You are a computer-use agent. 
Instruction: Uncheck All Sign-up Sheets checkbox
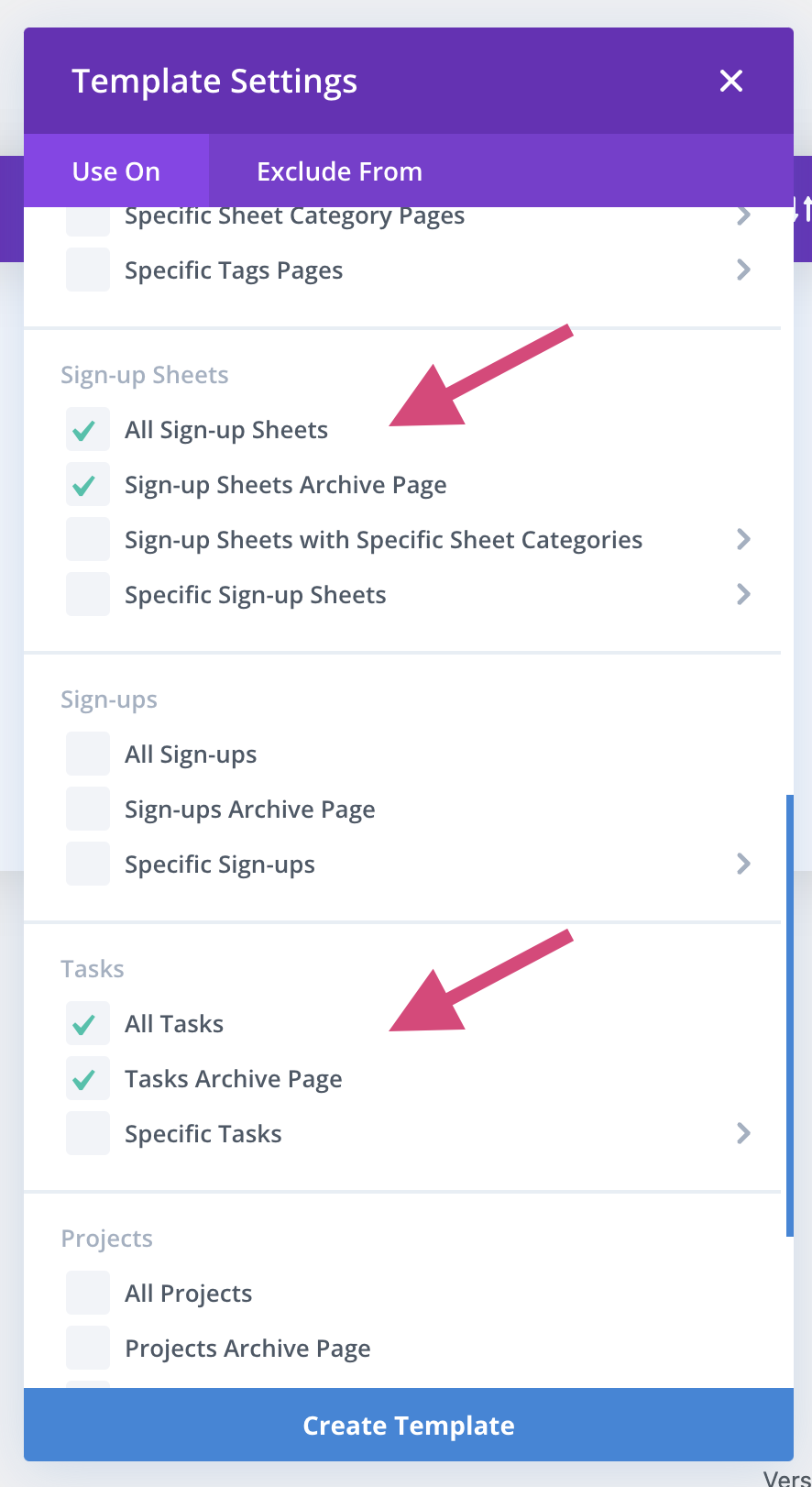click(x=88, y=430)
